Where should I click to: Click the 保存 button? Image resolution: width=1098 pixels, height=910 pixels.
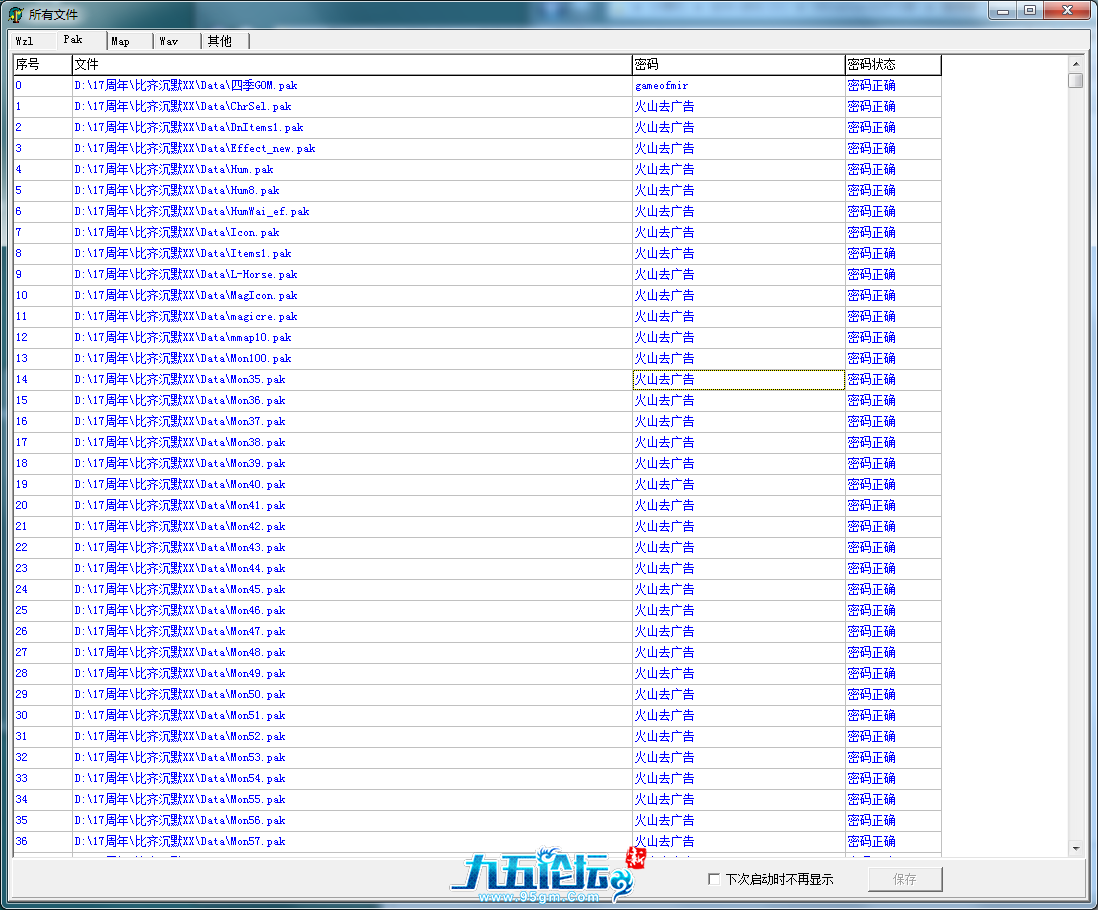(x=905, y=879)
